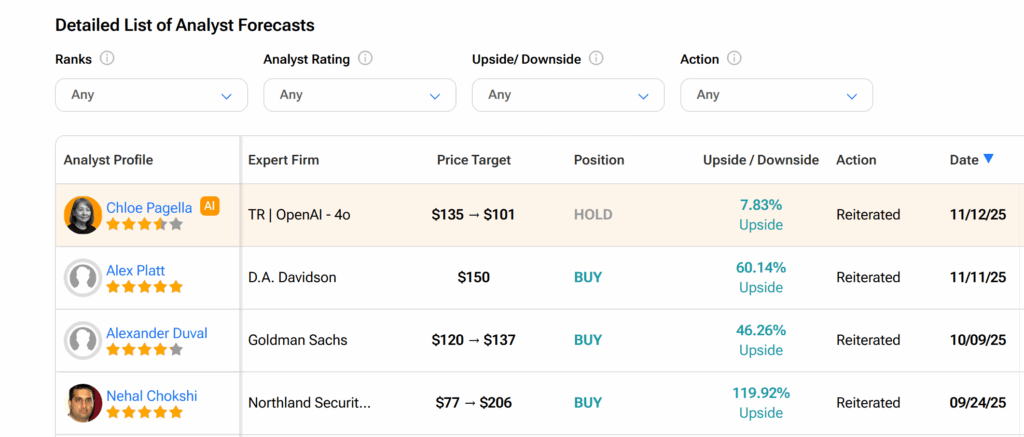Viewport: 1024px width, 437px height.
Task: Open the Upside/Downside filter dropdown
Action: (x=568, y=95)
